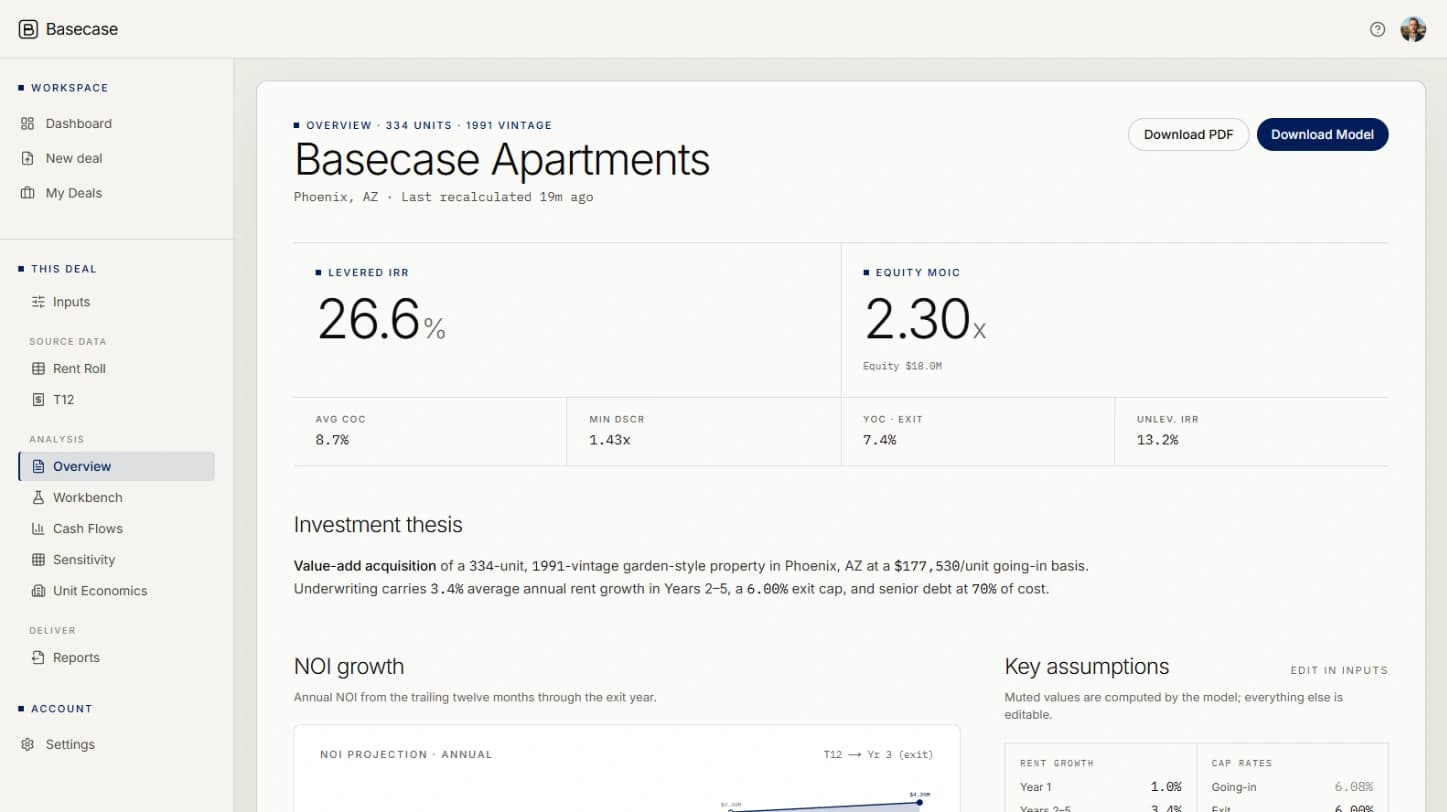
Task: Click the YoC Exit value 7.4%
Action: (x=879, y=440)
